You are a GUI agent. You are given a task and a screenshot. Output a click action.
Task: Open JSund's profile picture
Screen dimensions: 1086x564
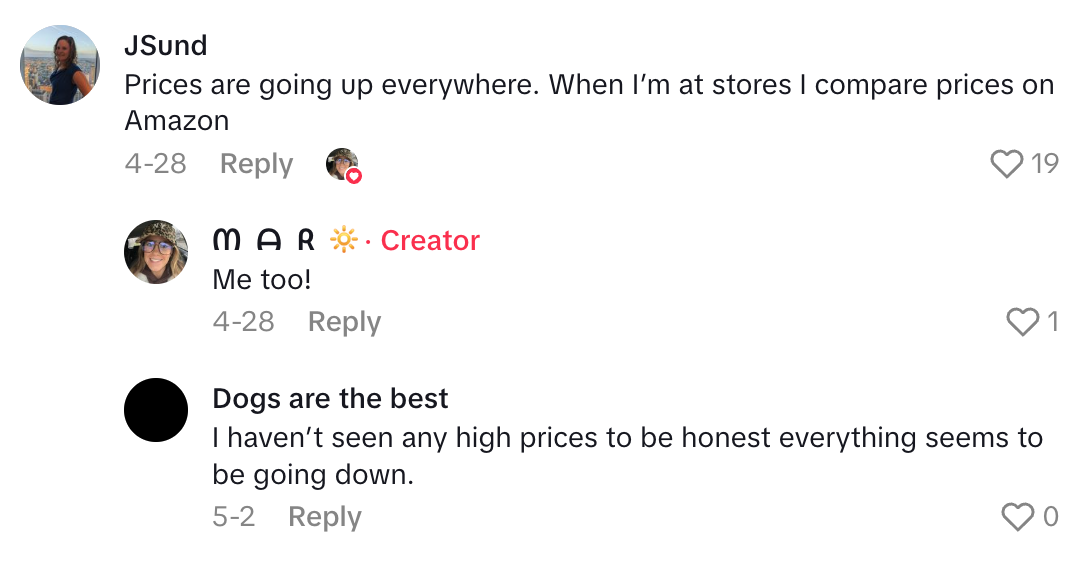pyautogui.click(x=60, y=65)
